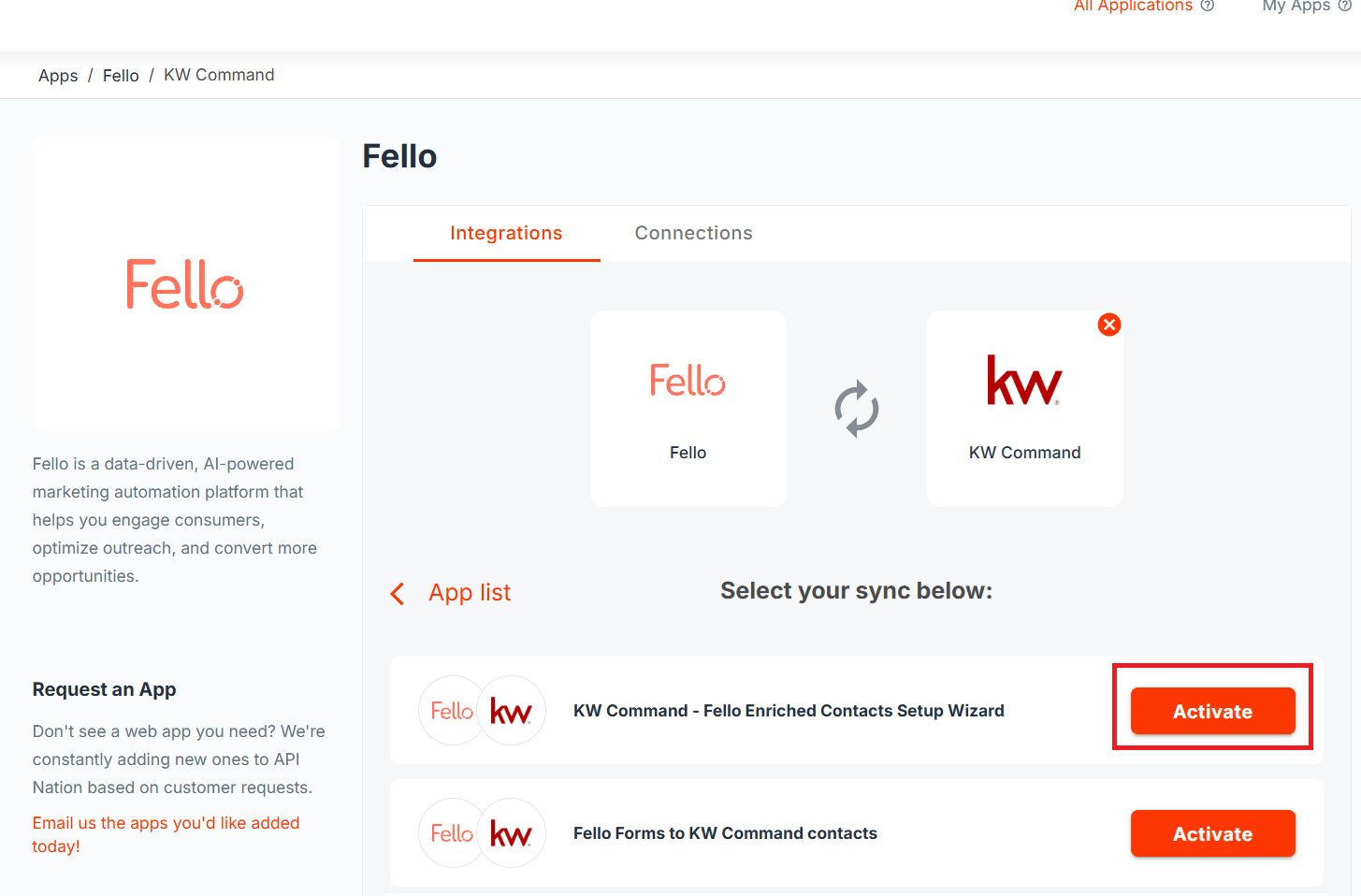1361x896 pixels.
Task: Open All Applications in top navigation
Action: coord(1133,6)
